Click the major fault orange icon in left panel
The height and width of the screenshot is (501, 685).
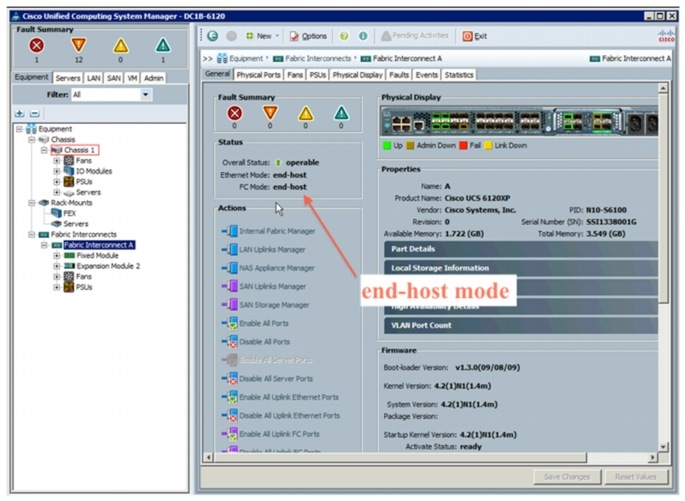79,45
